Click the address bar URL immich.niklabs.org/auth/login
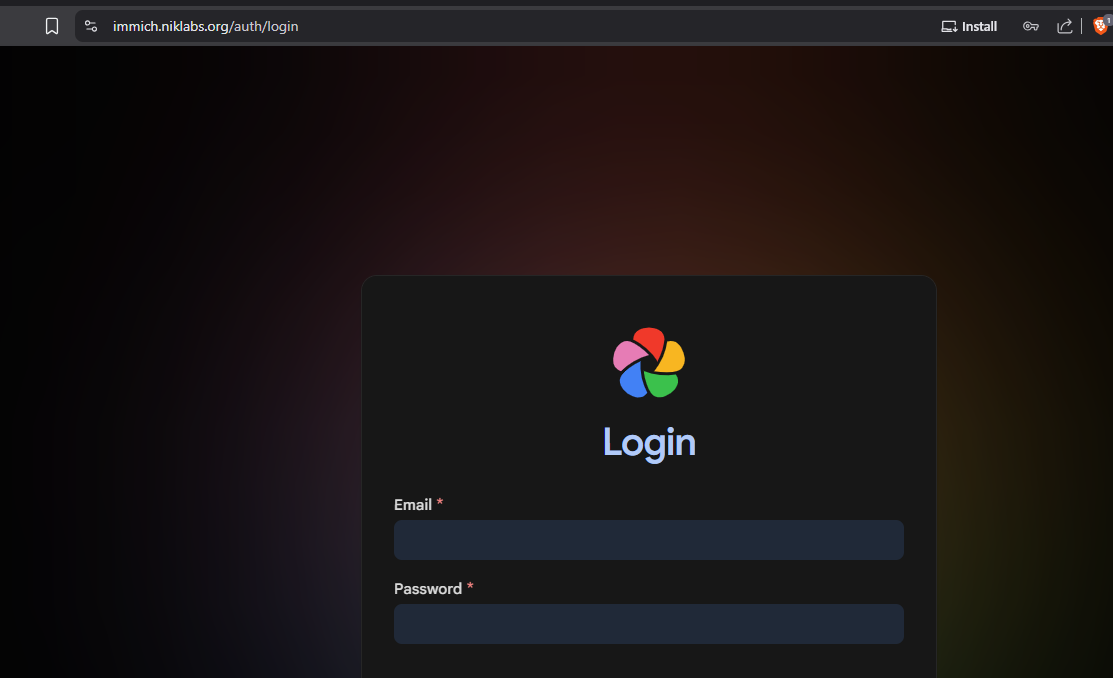 click(205, 26)
